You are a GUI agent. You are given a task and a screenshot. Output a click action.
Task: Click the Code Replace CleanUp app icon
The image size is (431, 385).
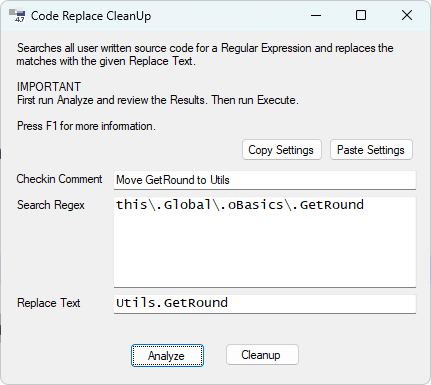point(17,16)
